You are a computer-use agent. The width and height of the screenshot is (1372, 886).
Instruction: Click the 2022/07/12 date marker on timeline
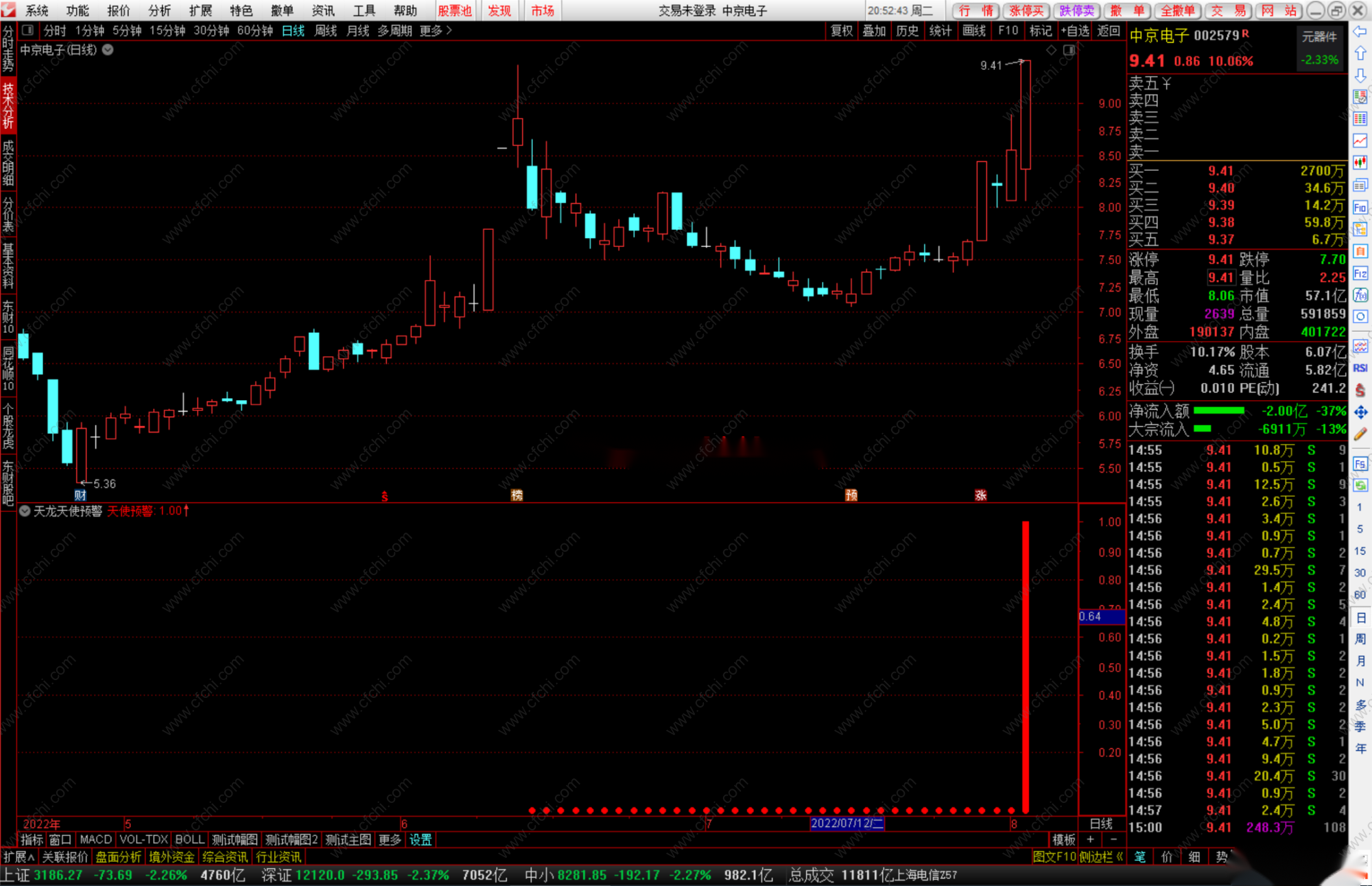click(x=847, y=824)
